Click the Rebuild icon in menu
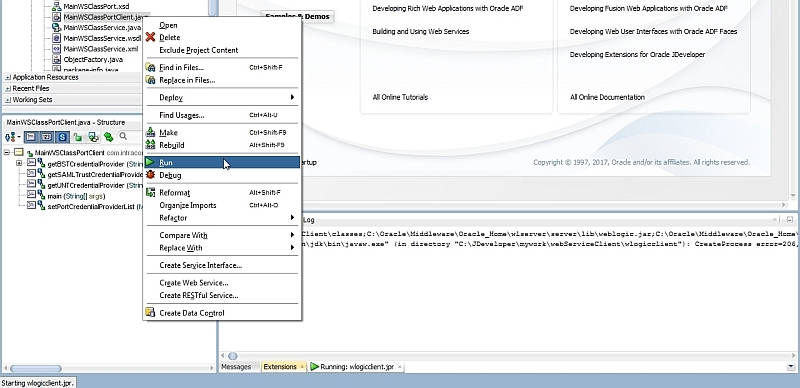The height and width of the screenshot is (388, 800). [150, 145]
